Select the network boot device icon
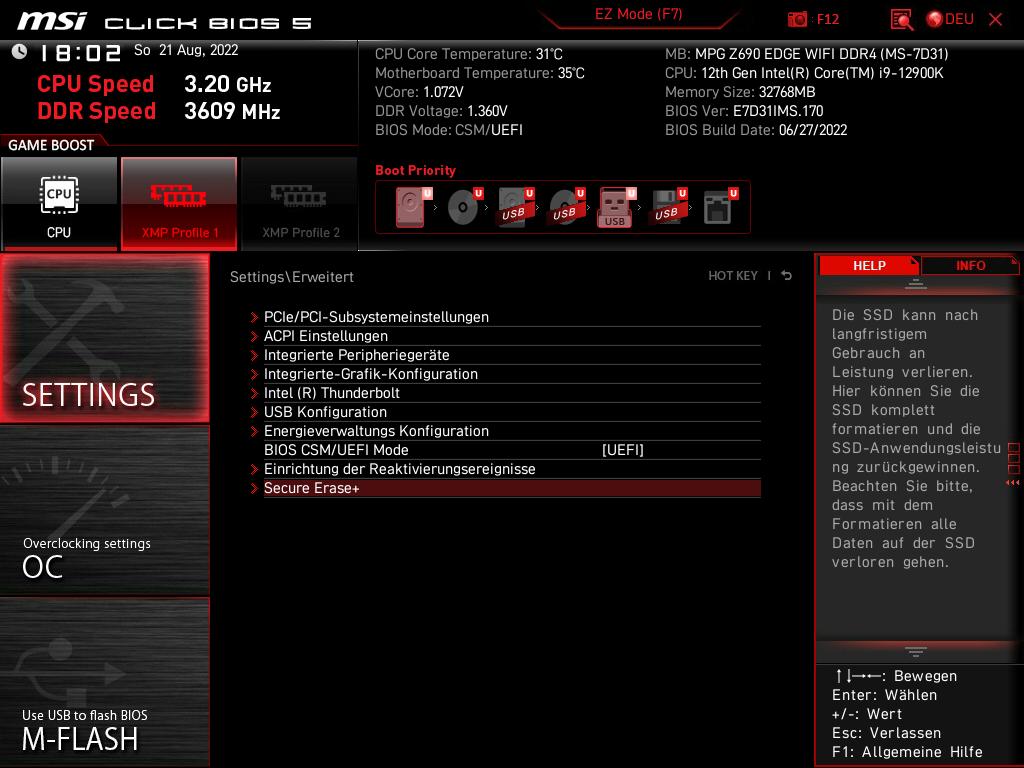The height and width of the screenshot is (768, 1024). pyautogui.click(x=720, y=207)
